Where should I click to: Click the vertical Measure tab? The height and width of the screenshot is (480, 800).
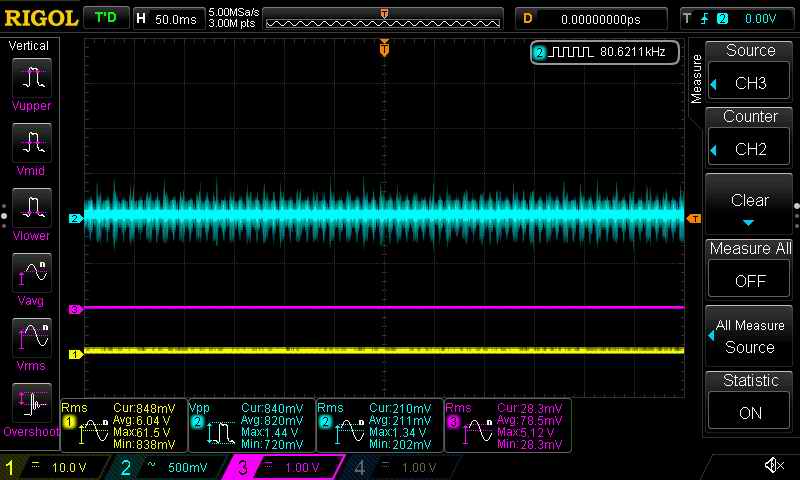pyautogui.click(x=696, y=79)
